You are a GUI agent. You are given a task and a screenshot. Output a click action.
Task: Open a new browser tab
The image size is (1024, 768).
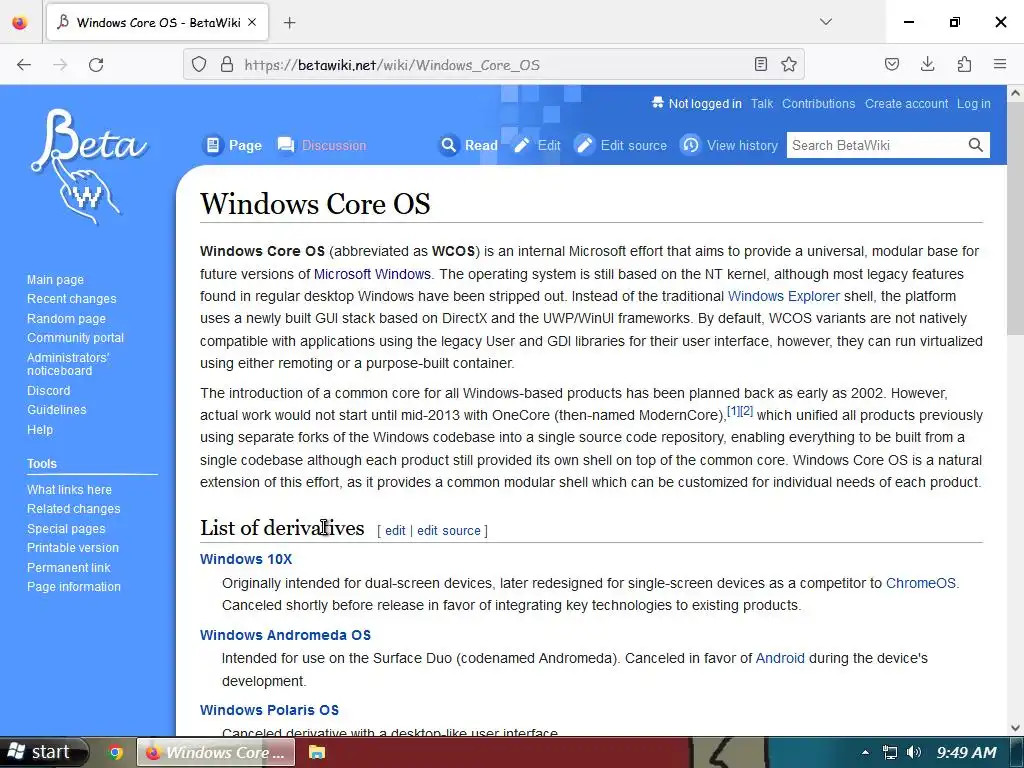click(x=290, y=23)
